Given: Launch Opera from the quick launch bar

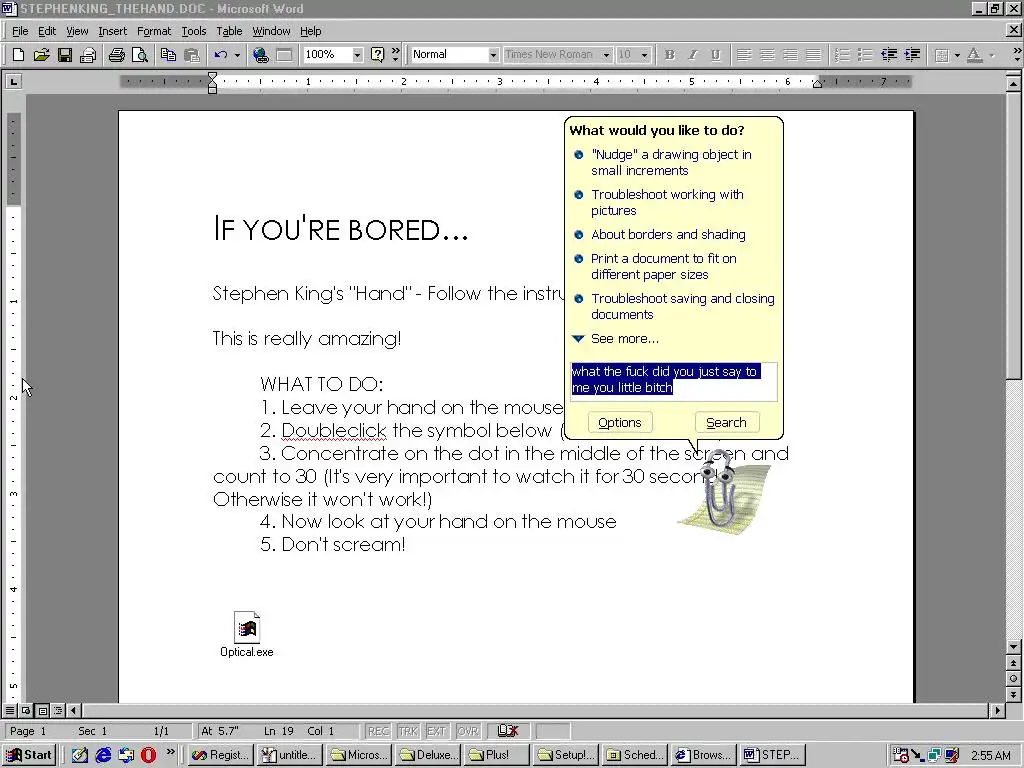Looking at the screenshot, I should (149, 755).
